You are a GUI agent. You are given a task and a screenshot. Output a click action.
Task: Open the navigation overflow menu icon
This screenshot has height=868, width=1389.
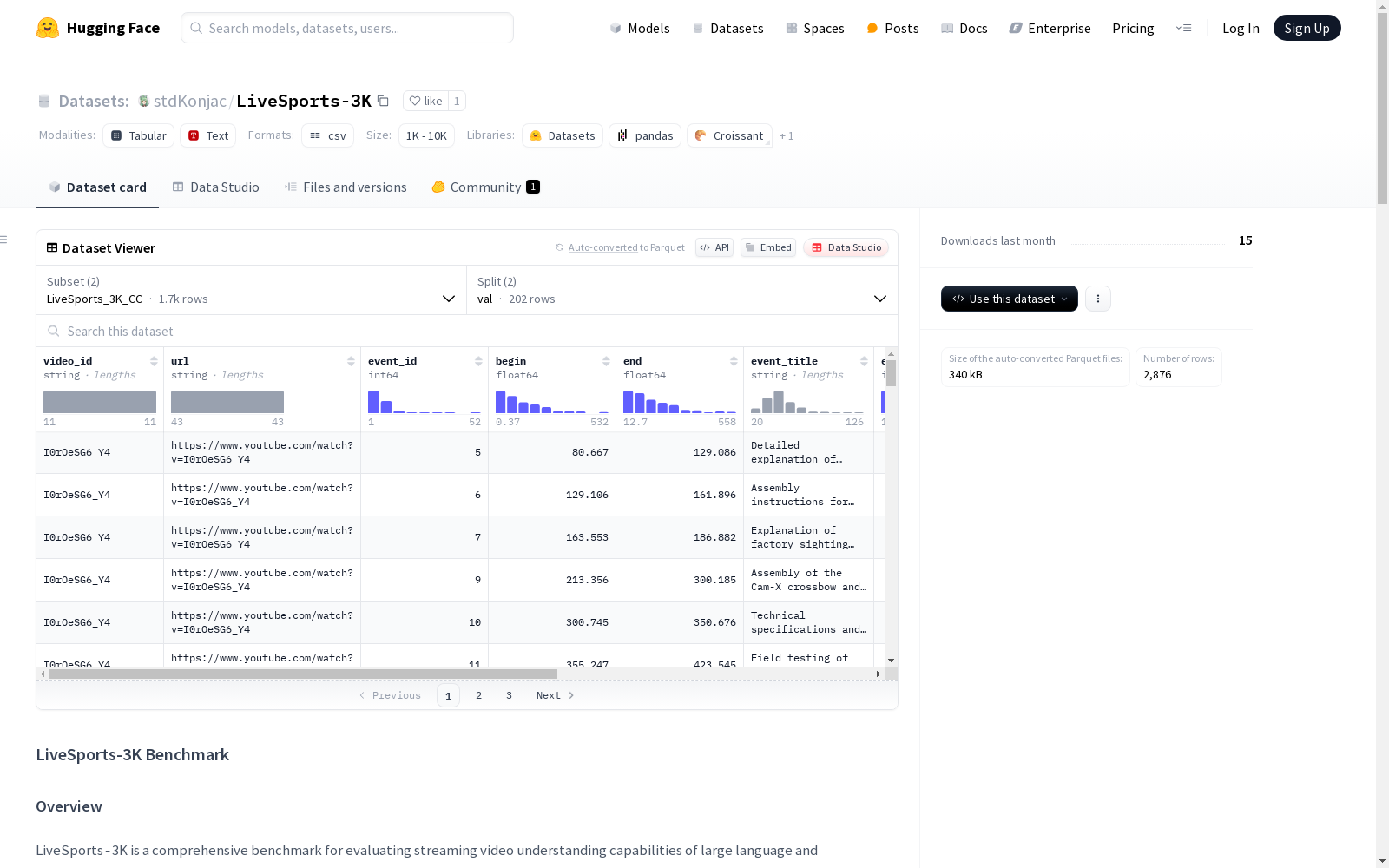click(1183, 28)
